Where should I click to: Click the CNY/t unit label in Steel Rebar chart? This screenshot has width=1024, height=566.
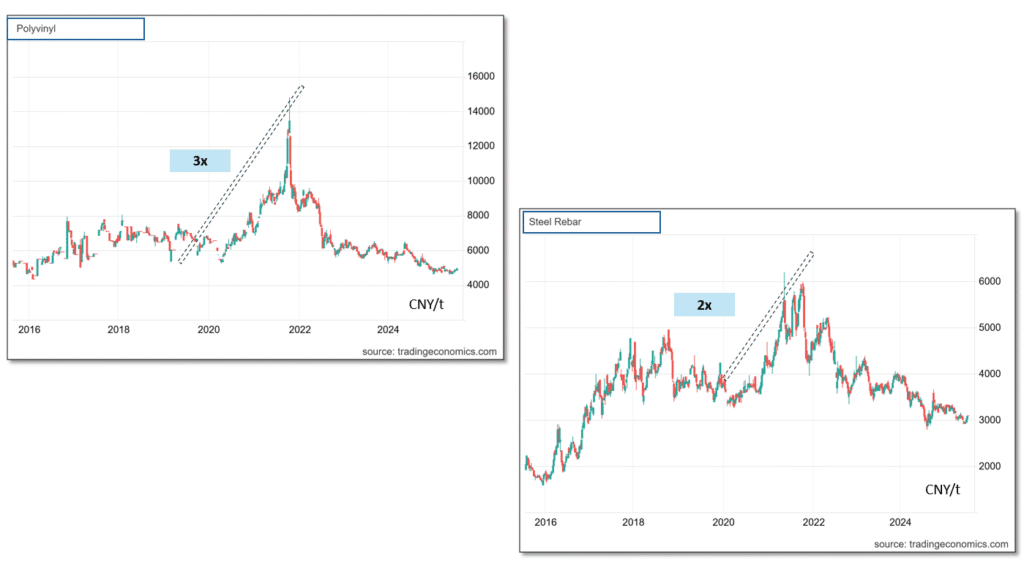click(x=942, y=490)
